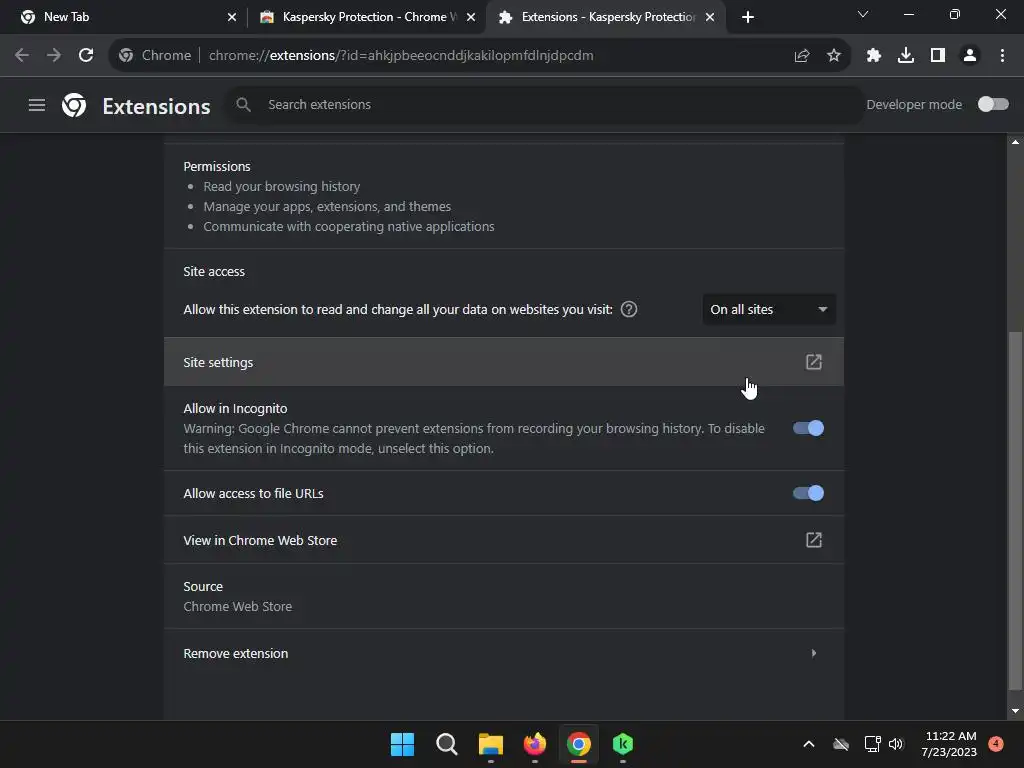Click the Chrome taskbar icon
The height and width of the screenshot is (768, 1024).
(x=579, y=744)
